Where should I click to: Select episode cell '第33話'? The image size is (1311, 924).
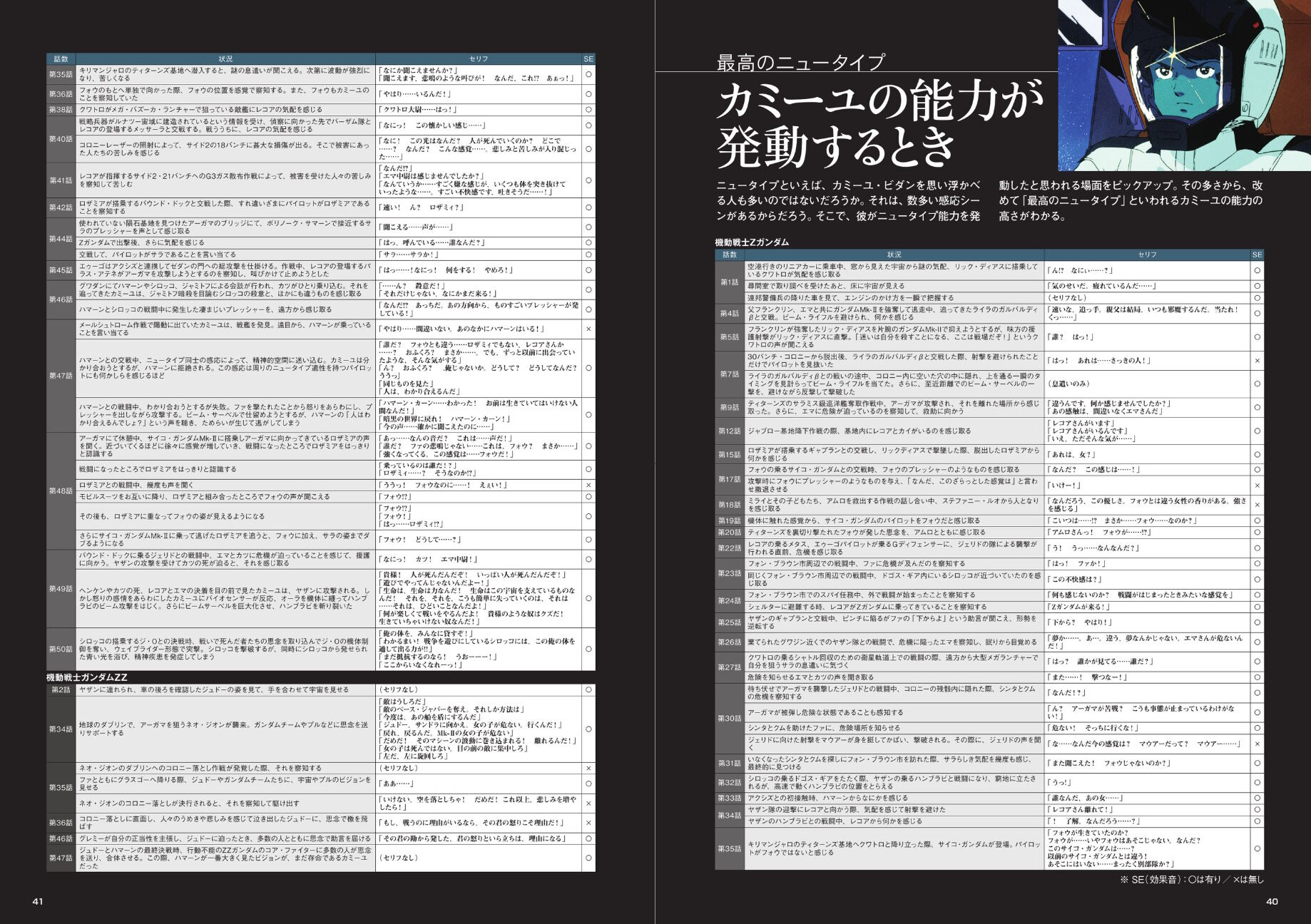coord(730,798)
